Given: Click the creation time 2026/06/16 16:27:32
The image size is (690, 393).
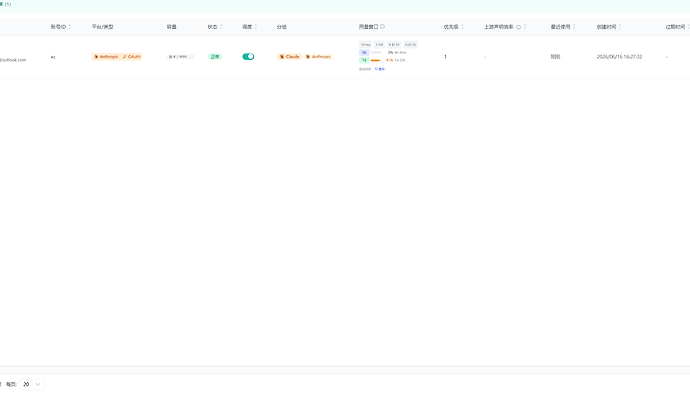Looking at the screenshot, I should pos(619,57).
